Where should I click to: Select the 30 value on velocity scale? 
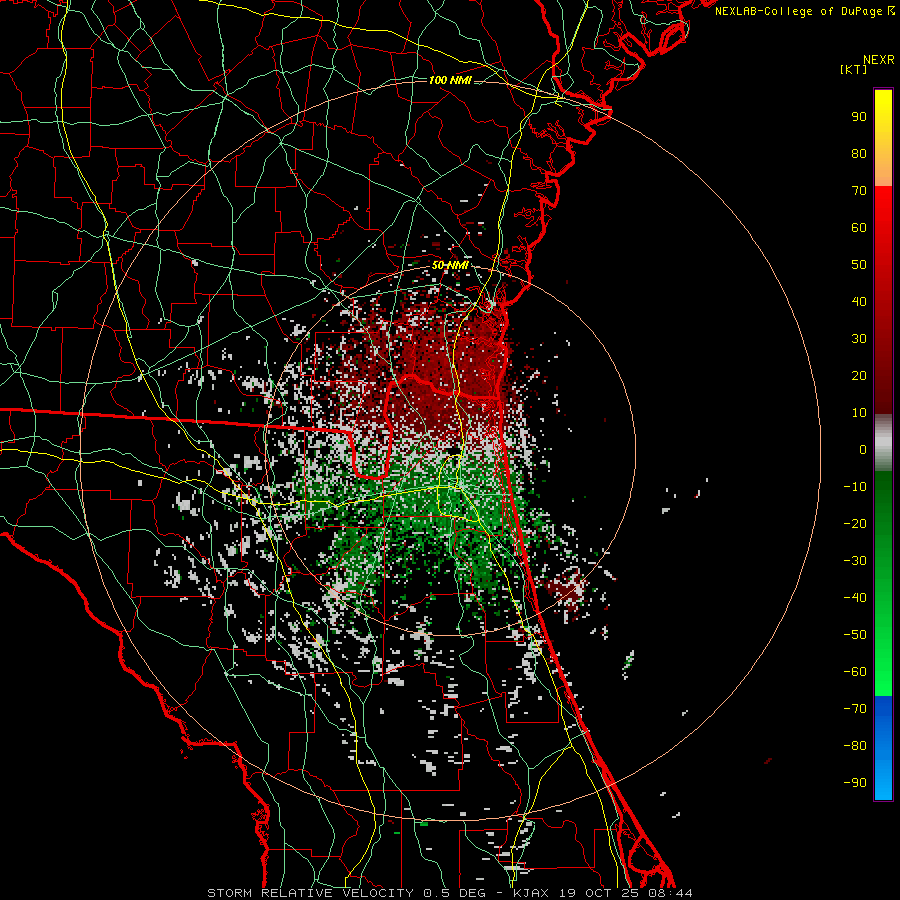(859, 339)
